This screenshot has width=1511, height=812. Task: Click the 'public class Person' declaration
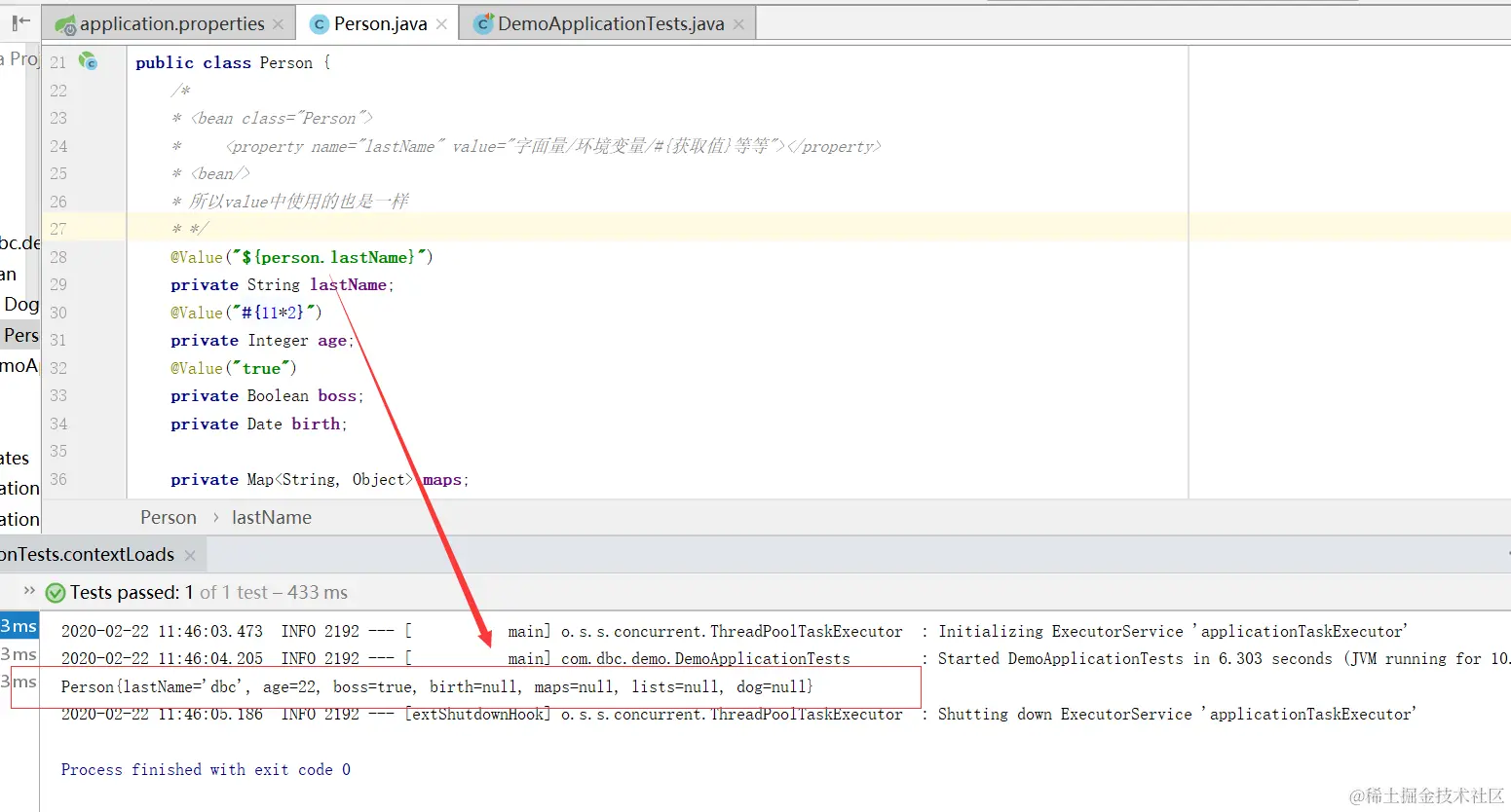(x=233, y=62)
